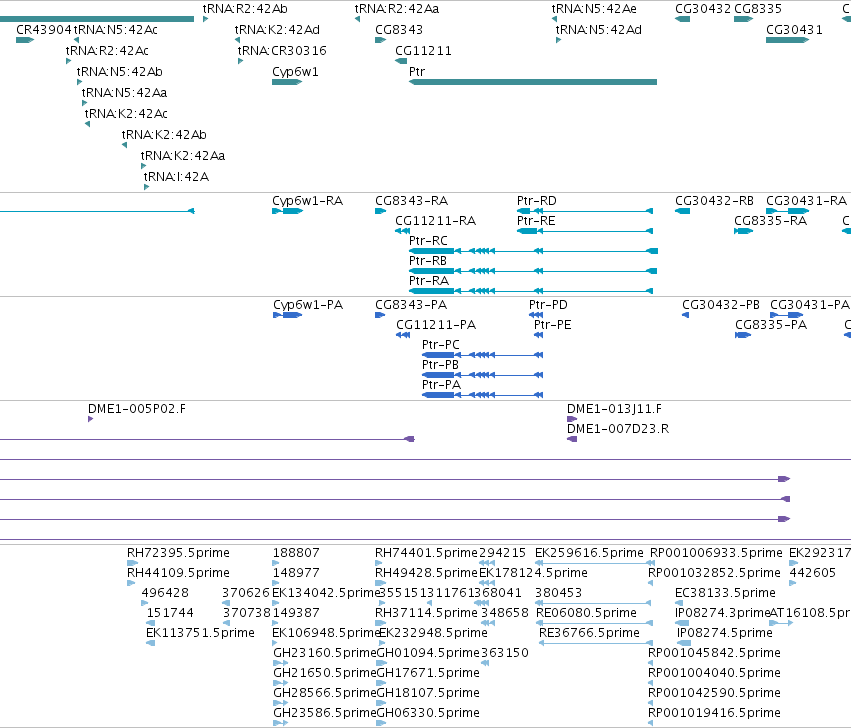Click the CG8343-RA transcript label

click(x=411, y=201)
